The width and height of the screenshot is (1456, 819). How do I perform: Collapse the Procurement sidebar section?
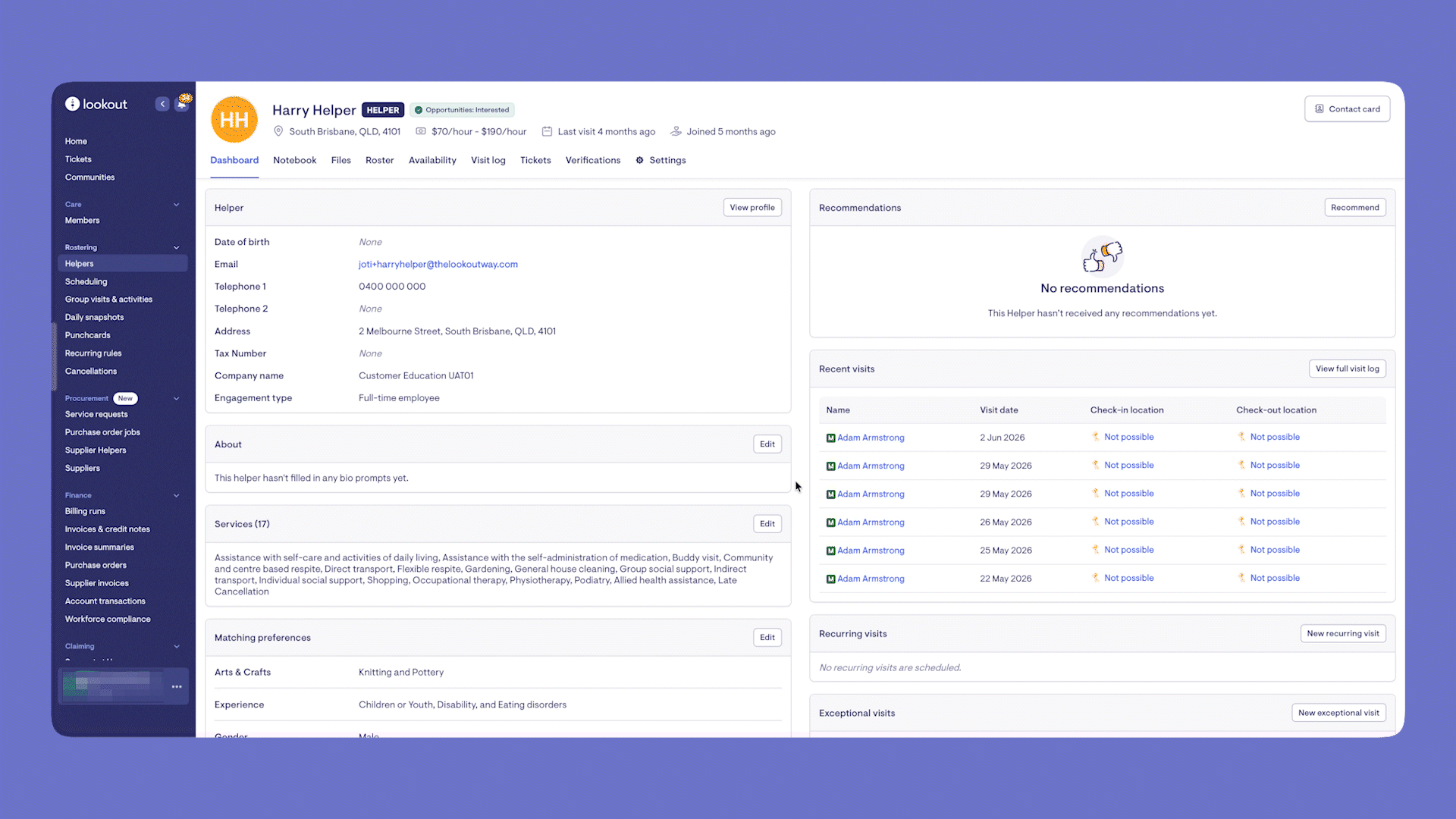tap(177, 398)
